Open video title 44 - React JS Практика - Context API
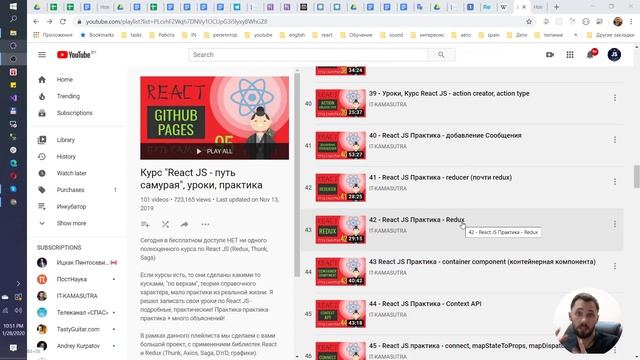 coord(425,304)
